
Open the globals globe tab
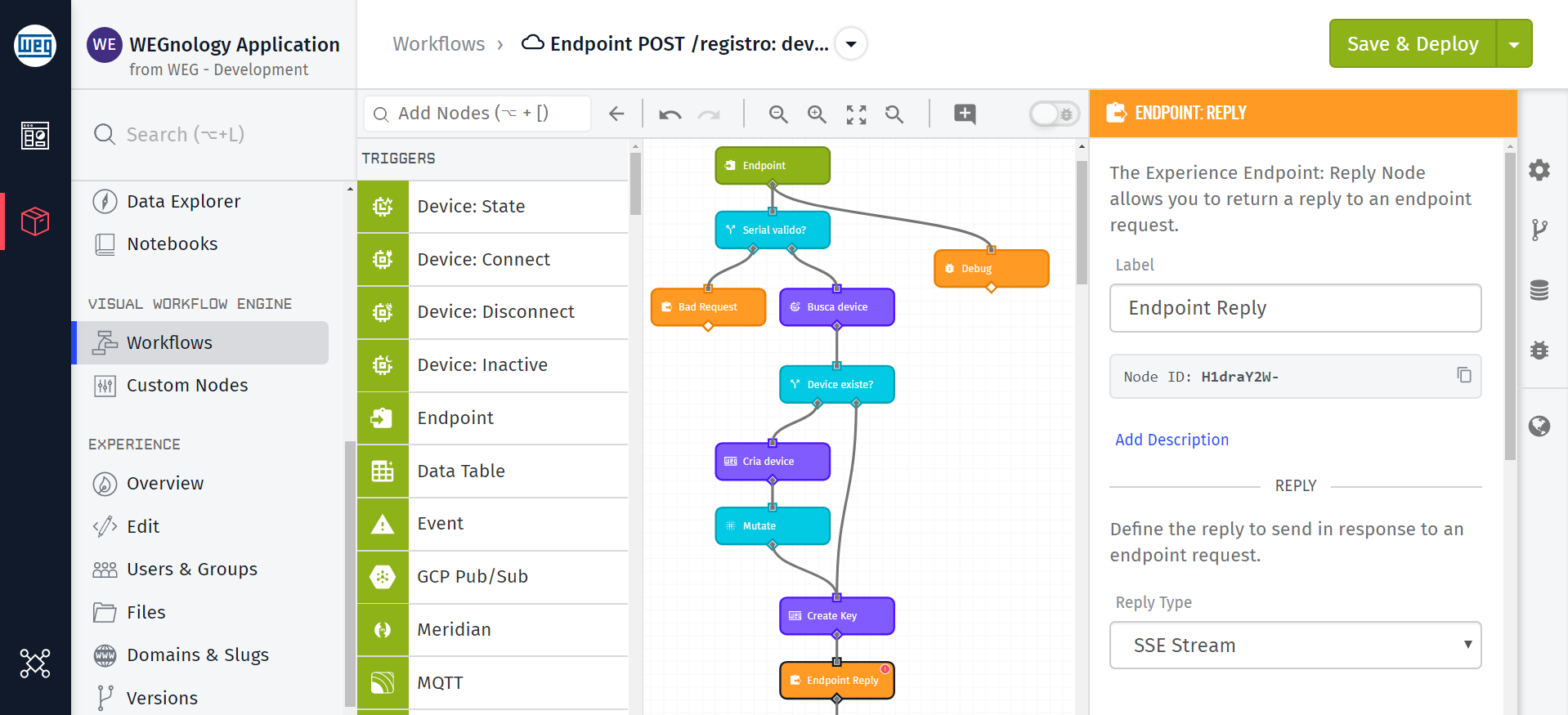1539,426
